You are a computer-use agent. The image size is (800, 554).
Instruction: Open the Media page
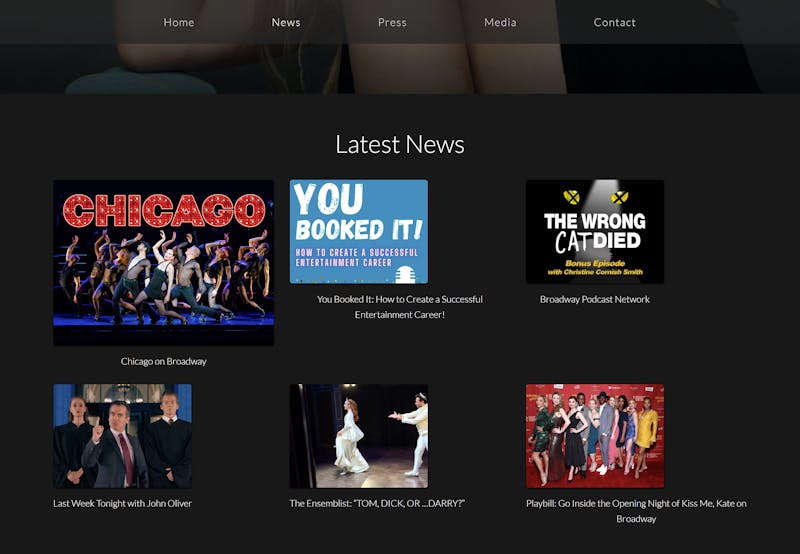click(500, 22)
